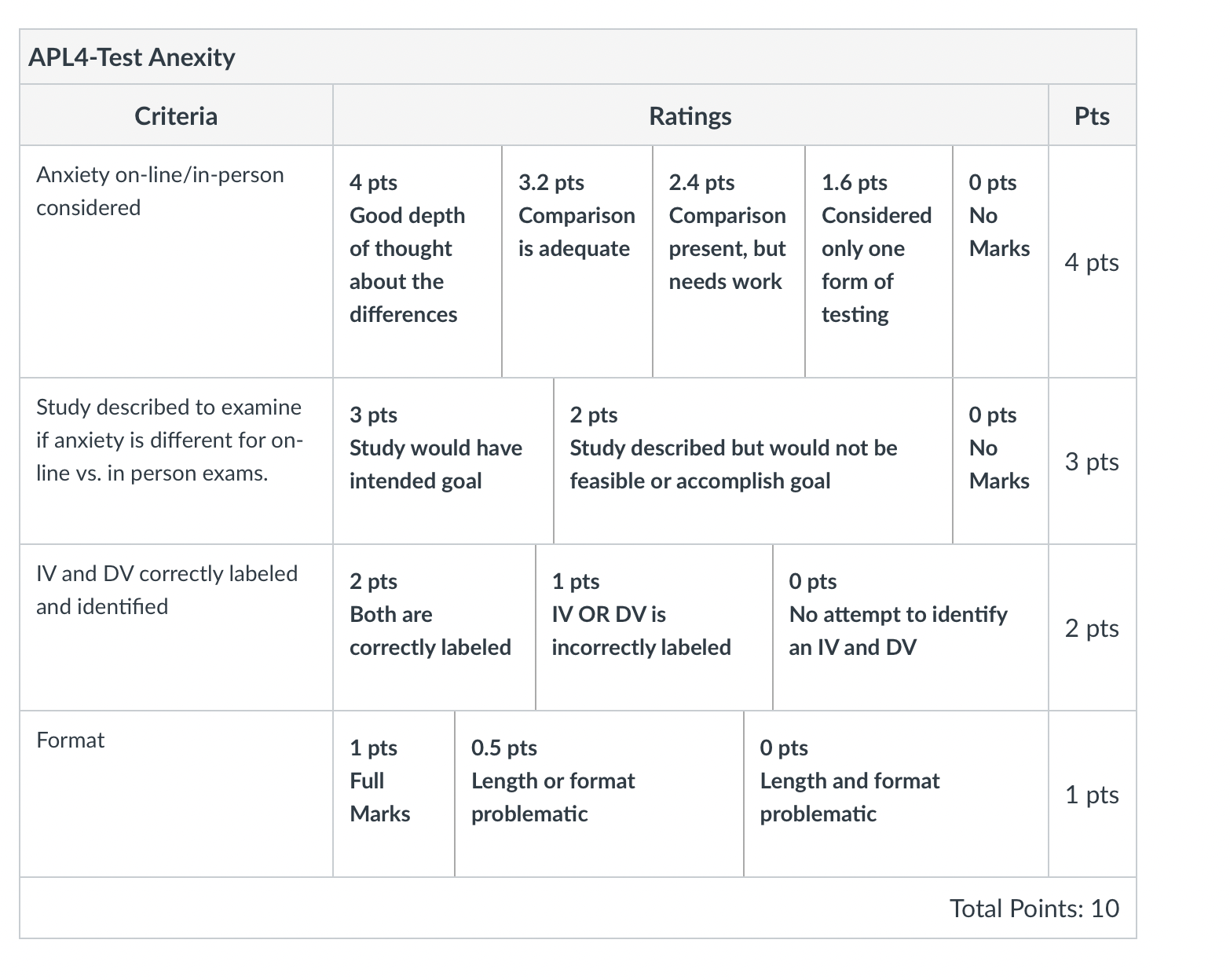Click the Pts column header
This screenshot has width=1230, height=980.
(1092, 116)
